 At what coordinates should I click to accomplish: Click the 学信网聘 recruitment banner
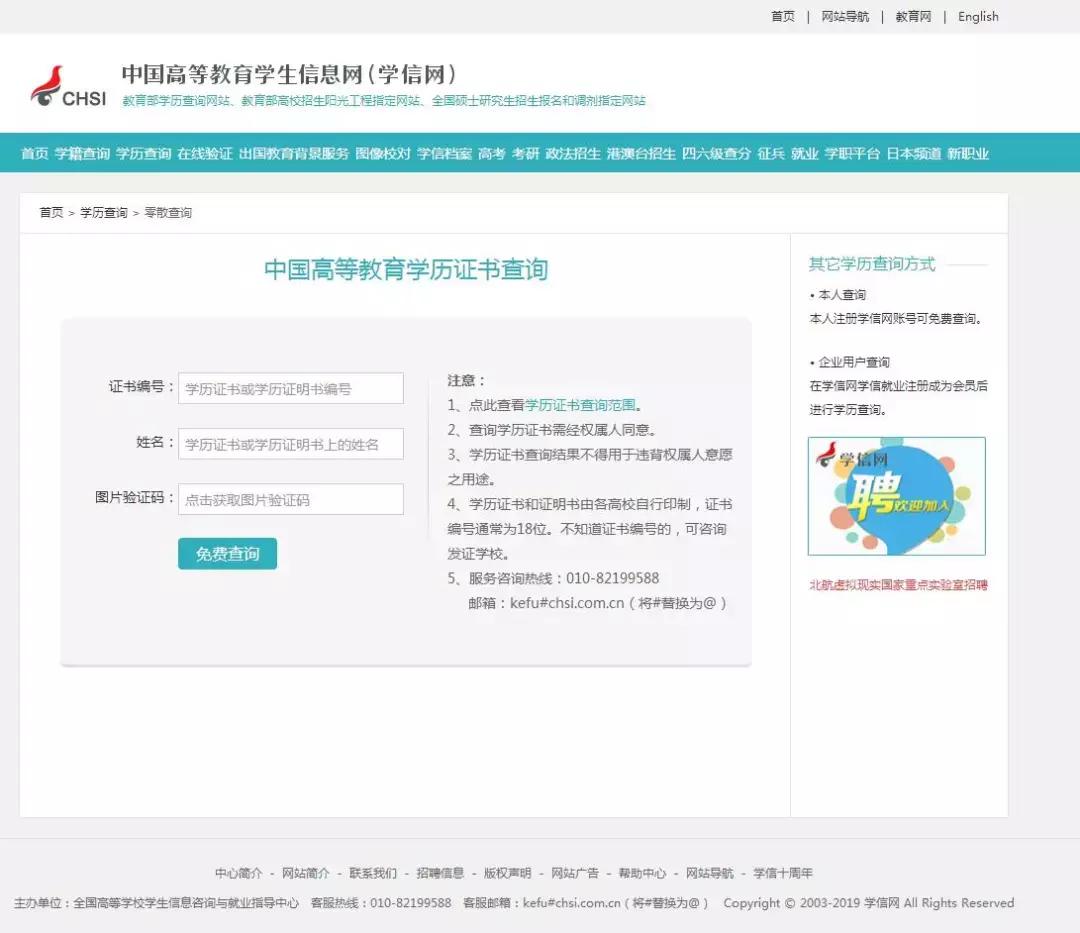point(895,495)
